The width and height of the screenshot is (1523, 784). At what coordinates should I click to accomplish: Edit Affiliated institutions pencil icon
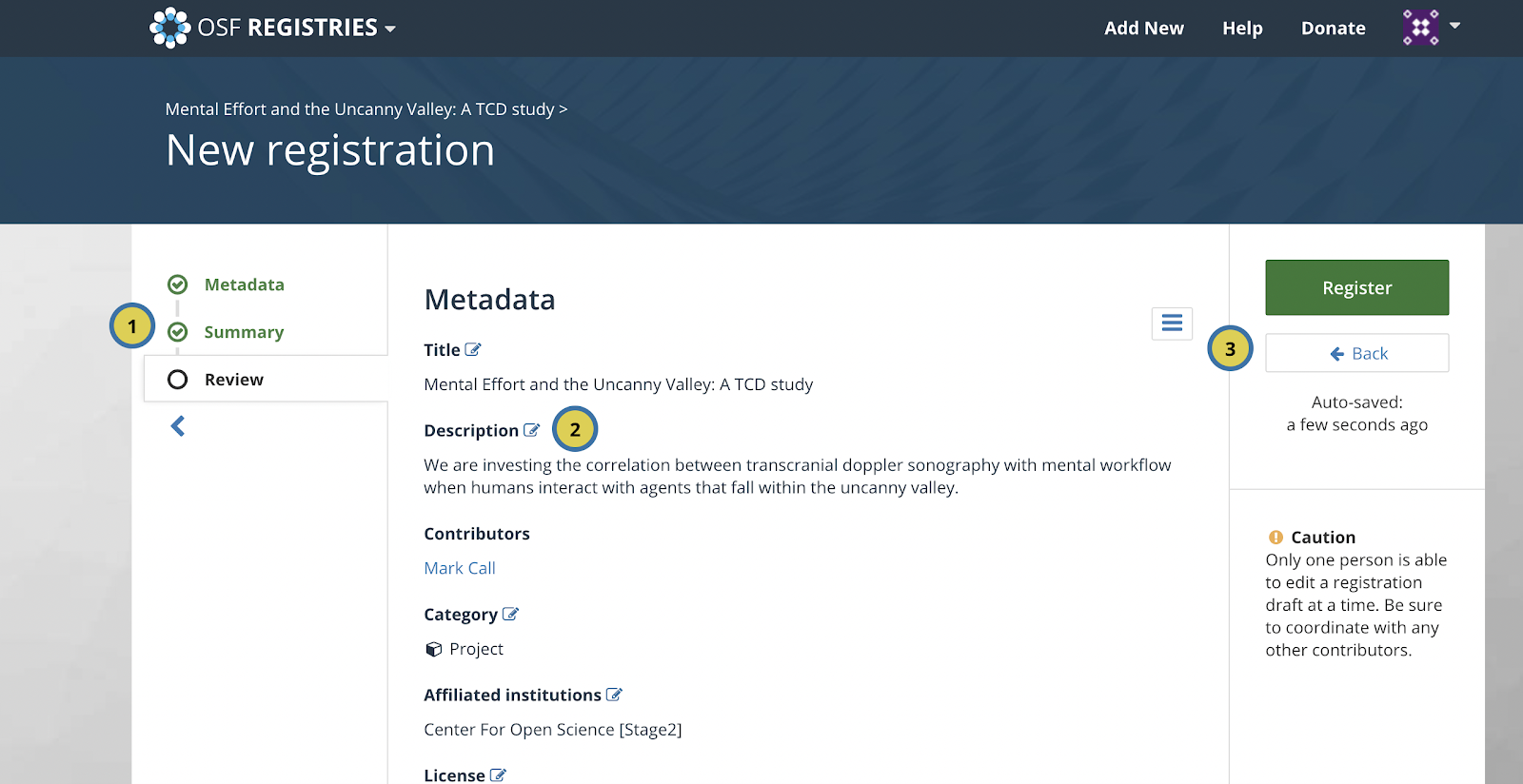(614, 695)
